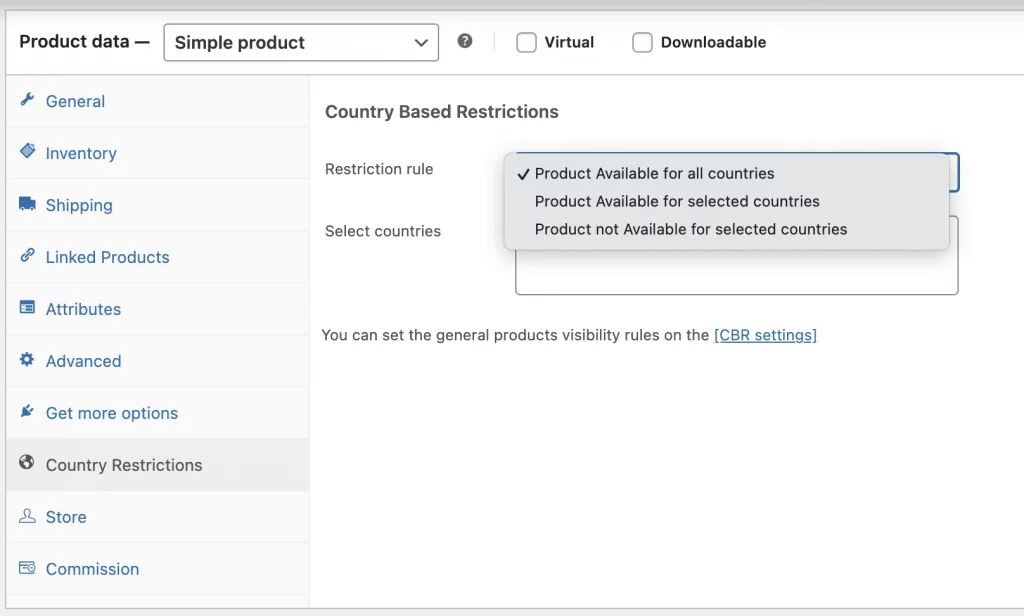The width and height of the screenshot is (1024, 616).
Task: Click the Country Restrictions globe icon
Action: (27, 464)
